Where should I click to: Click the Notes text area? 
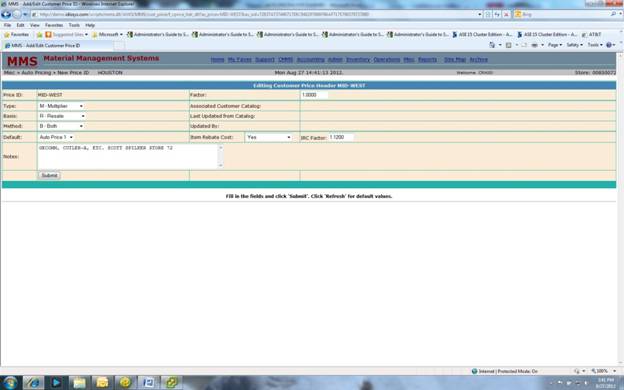[x=130, y=156]
